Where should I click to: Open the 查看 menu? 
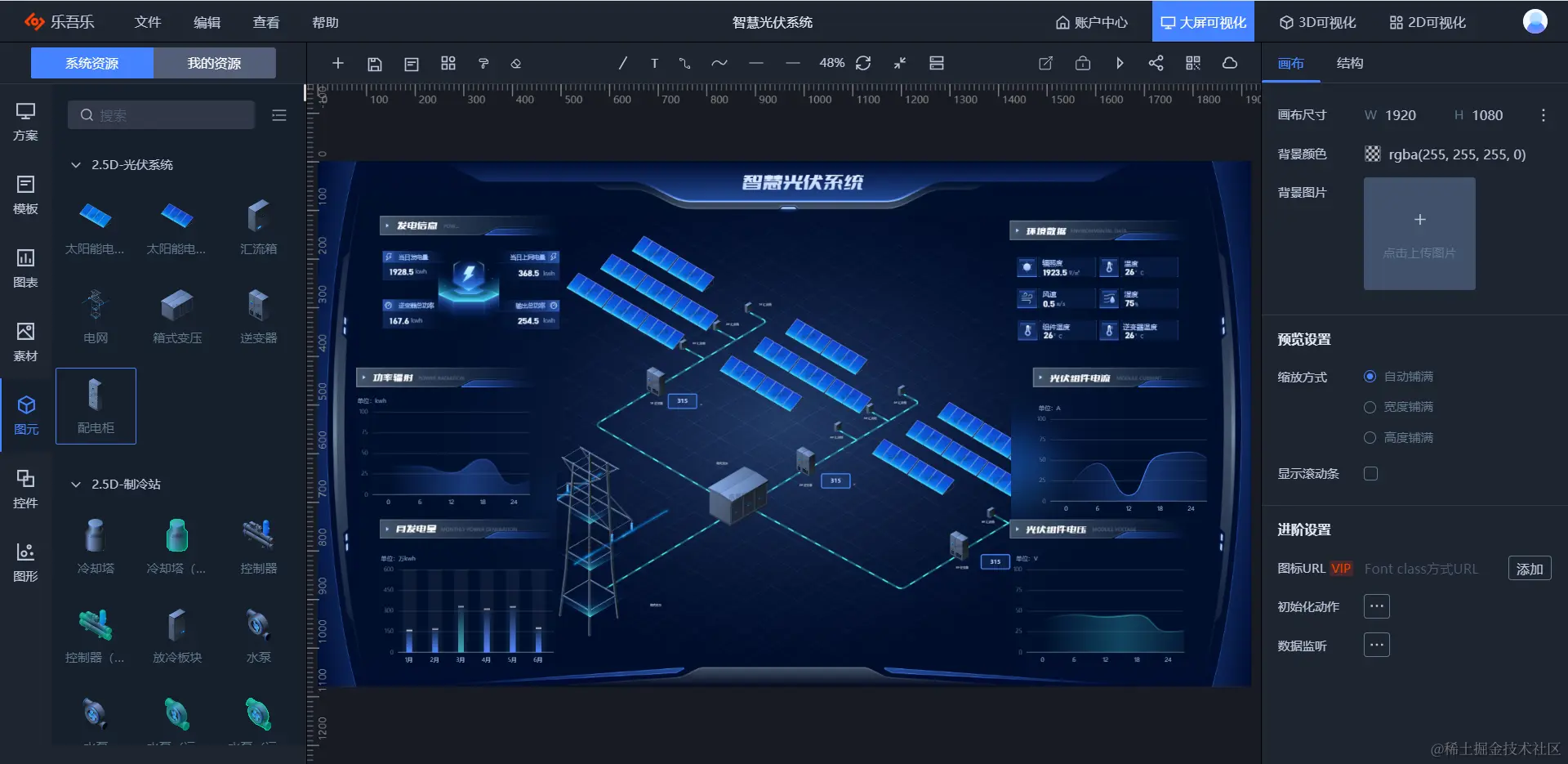pyautogui.click(x=266, y=22)
